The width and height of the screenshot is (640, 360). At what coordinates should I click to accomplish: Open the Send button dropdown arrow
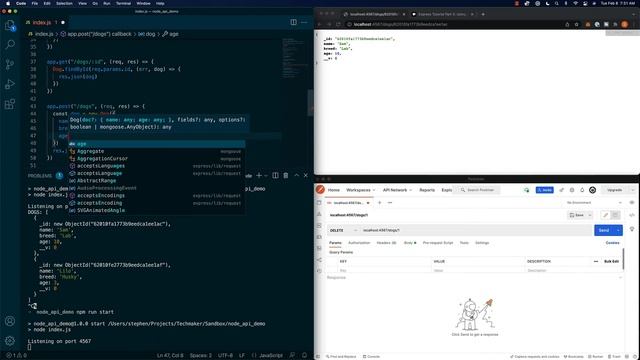618,231
